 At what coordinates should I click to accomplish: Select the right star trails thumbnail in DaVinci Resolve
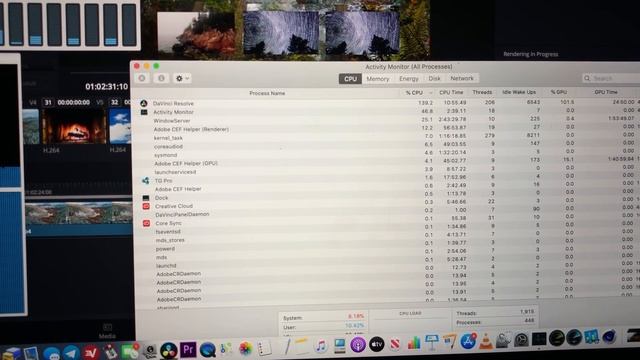point(362,32)
